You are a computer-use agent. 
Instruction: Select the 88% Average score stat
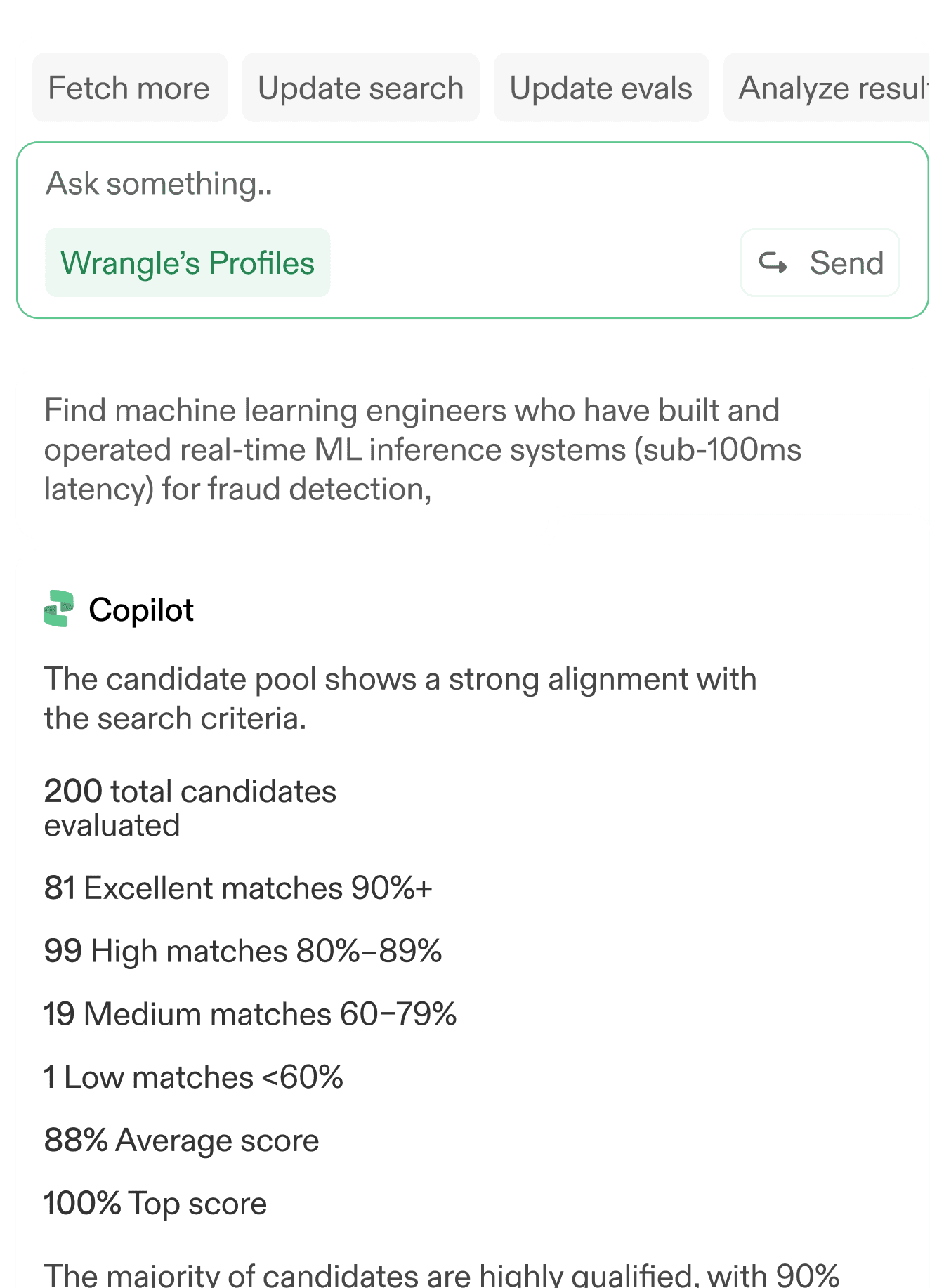(x=181, y=1141)
